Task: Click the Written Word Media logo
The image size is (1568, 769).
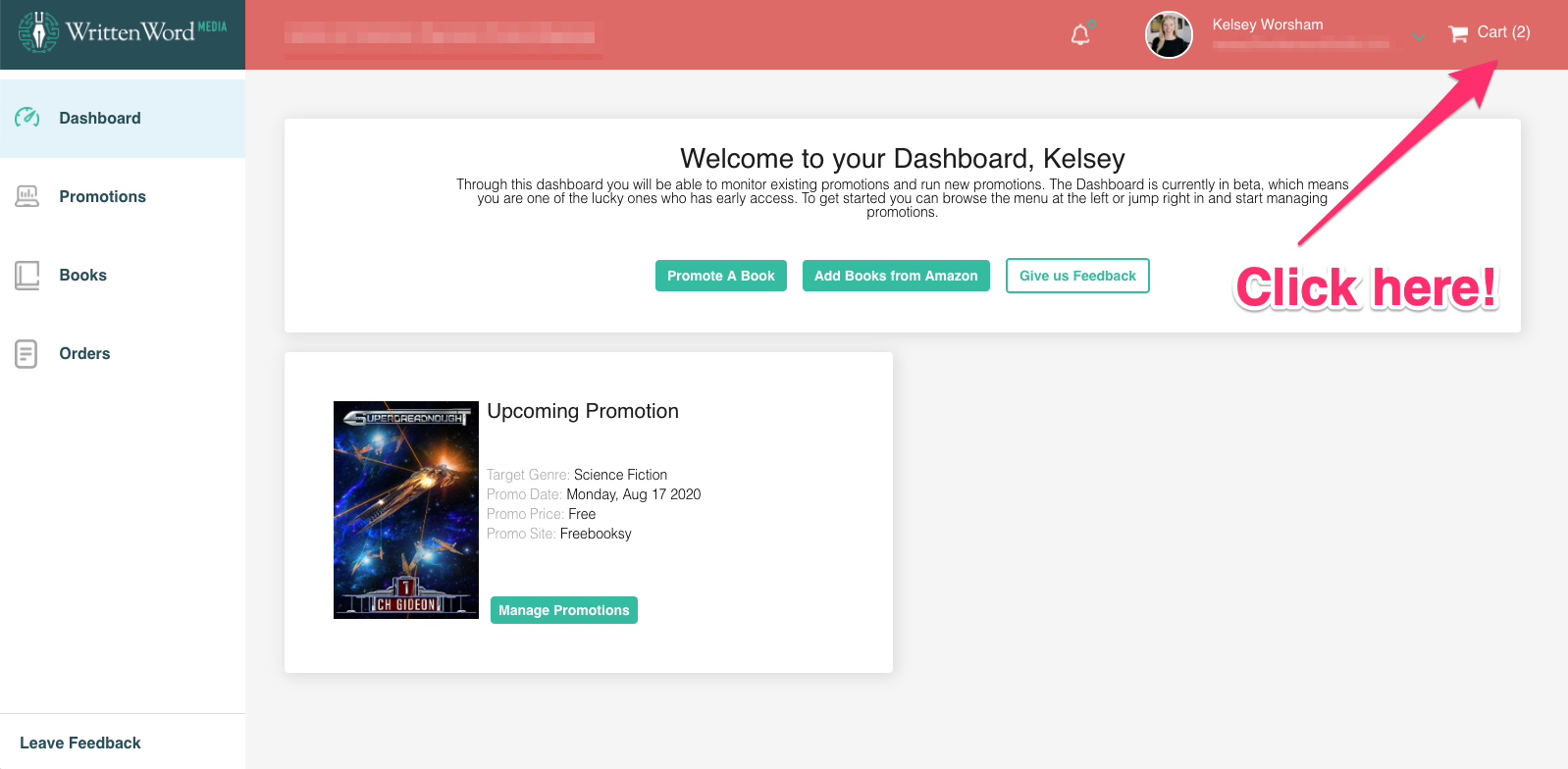Action: (123, 32)
